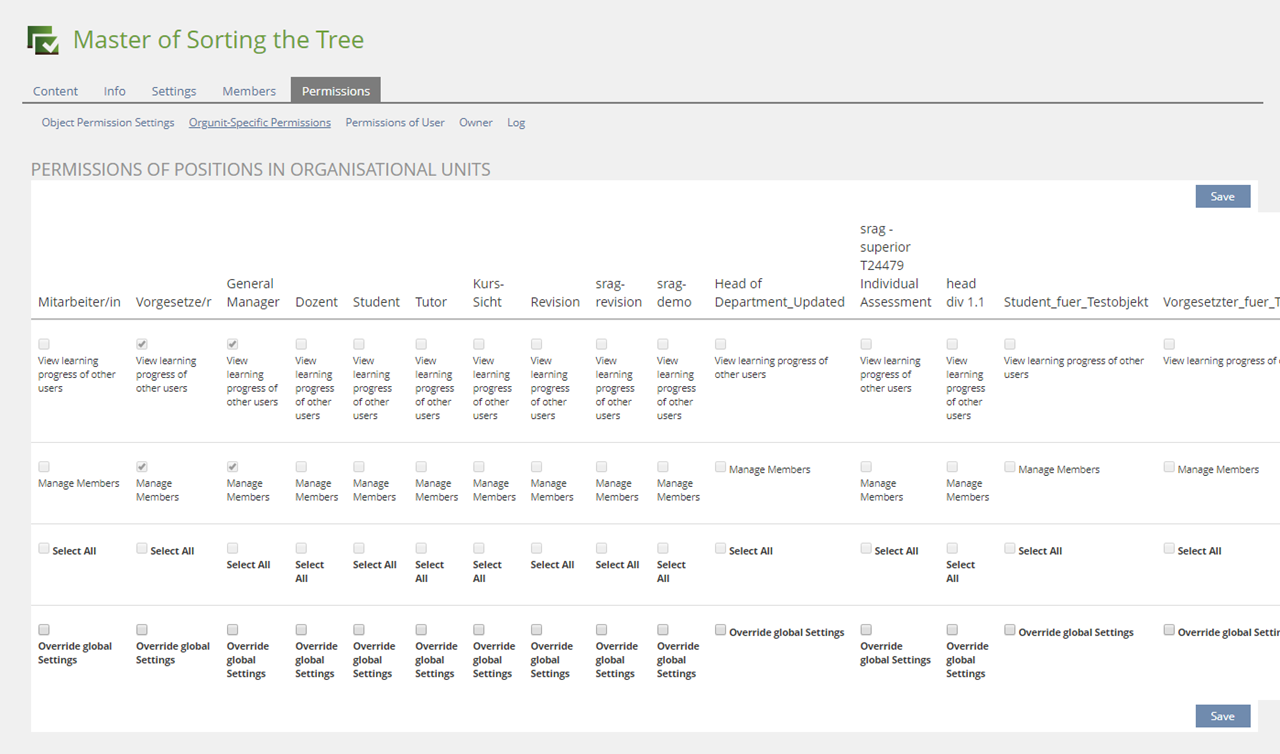Open the Owner subtab
This screenshot has width=1280, height=754.
[476, 123]
